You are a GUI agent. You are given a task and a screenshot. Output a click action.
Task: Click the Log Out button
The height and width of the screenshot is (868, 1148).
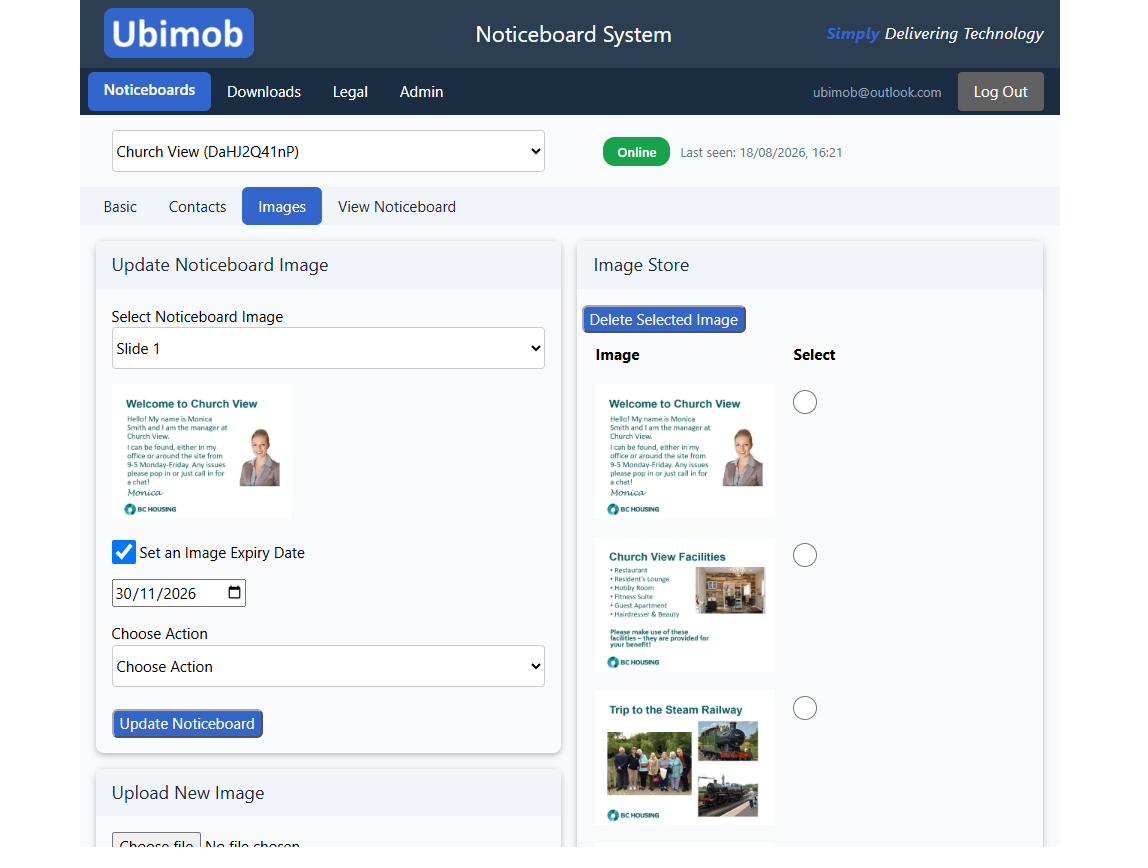point(1000,91)
